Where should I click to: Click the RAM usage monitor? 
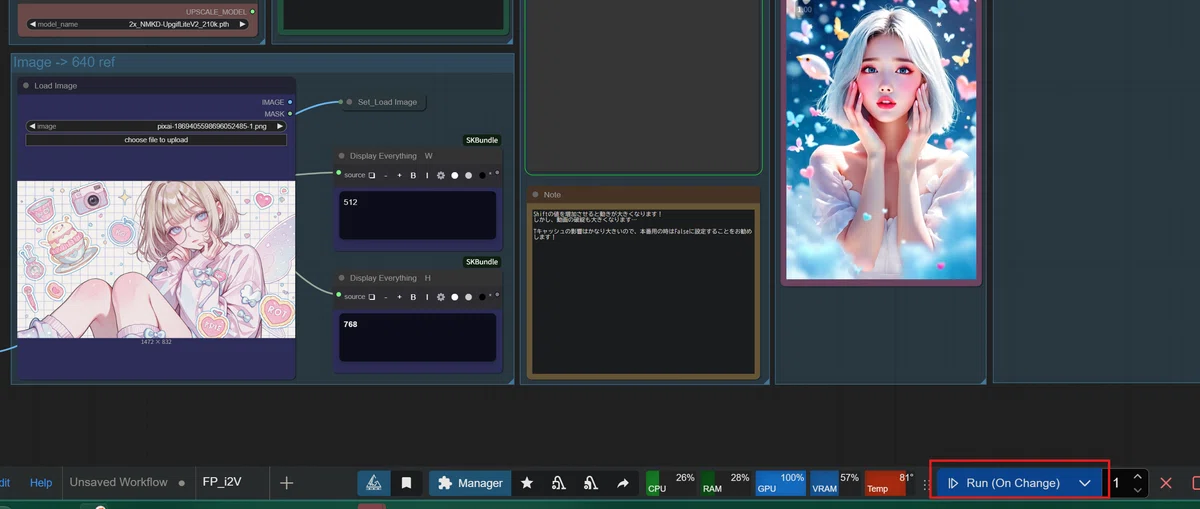pos(725,483)
